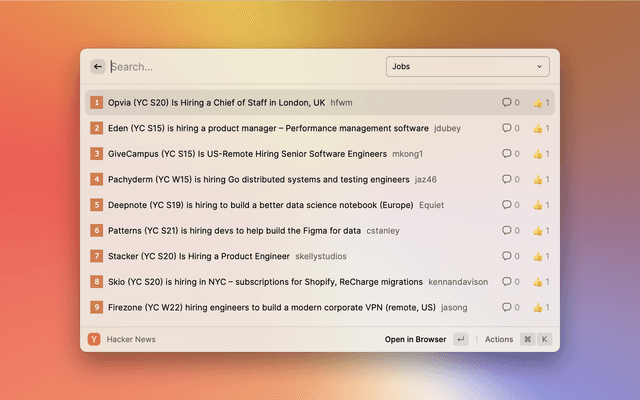Click the number 6 badge beside Patterns
The image size is (640, 400).
click(x=97, y=230)
